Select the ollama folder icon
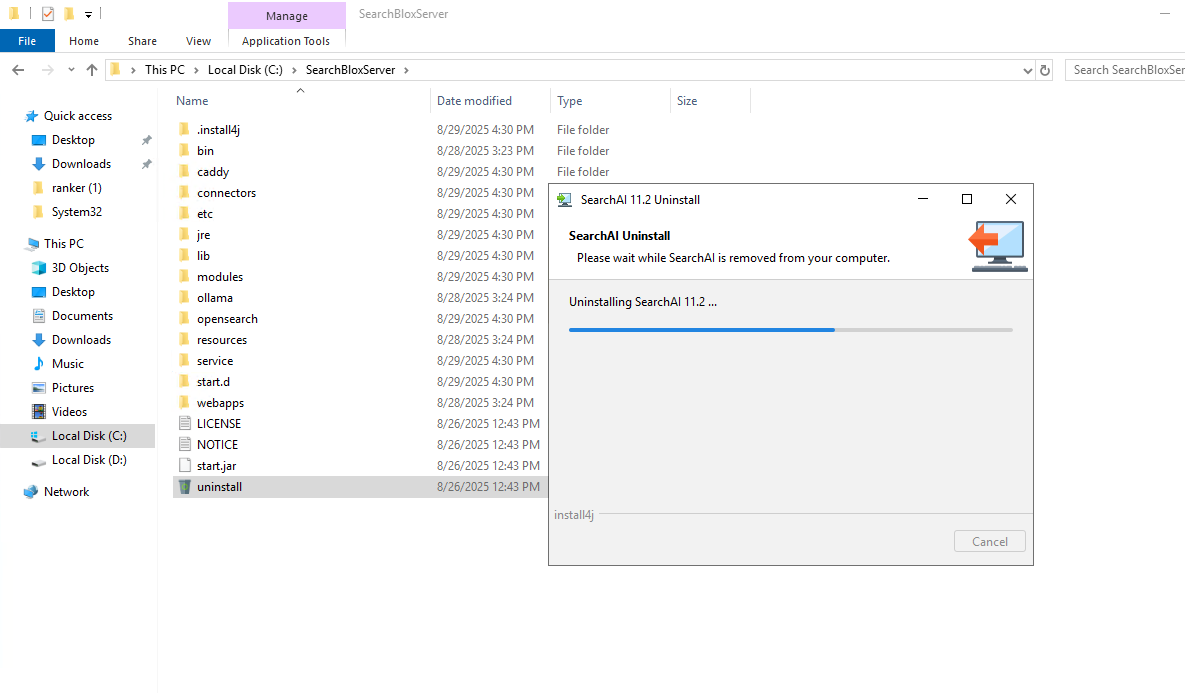This screenshot has width=1185, height=693. pyautogui.click(x=184, y=298)
